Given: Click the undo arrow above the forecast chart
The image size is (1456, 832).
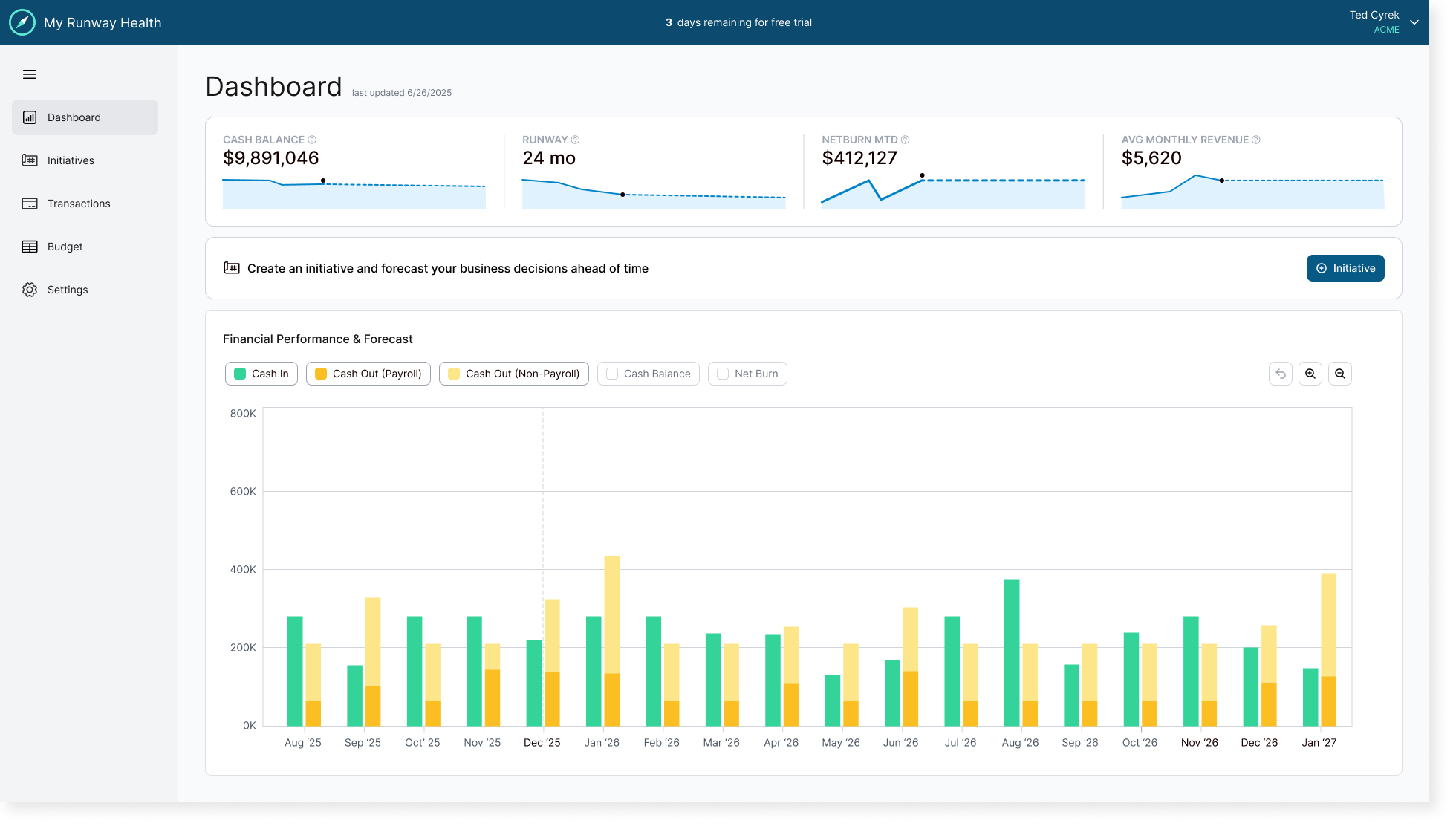Looking at the screenshot, I should click(1280, 374).
